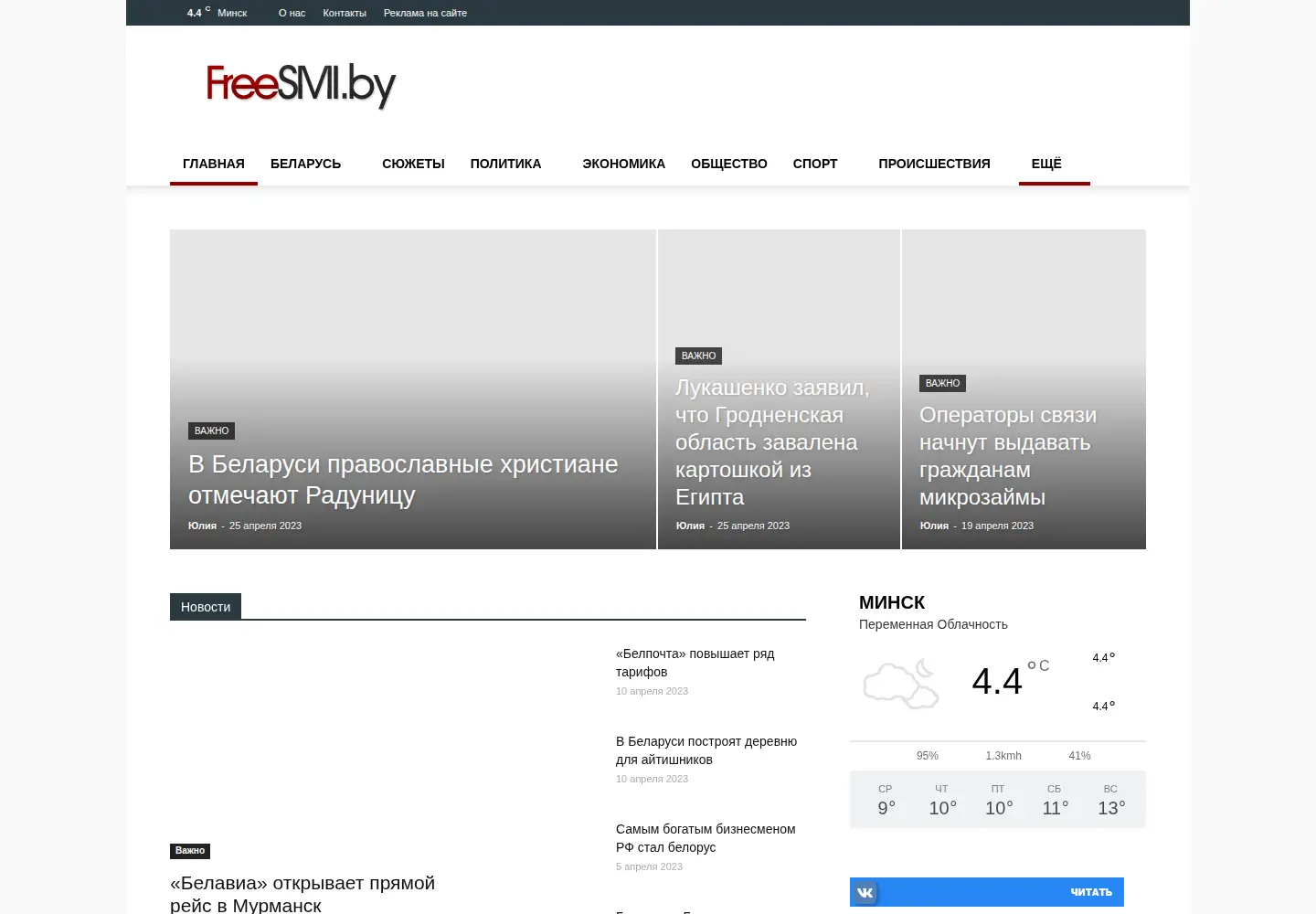Read Самым богатым бизнесменом РФ article
The image size is (1316, 914).
pyautogui.click(x=706, y=838)
